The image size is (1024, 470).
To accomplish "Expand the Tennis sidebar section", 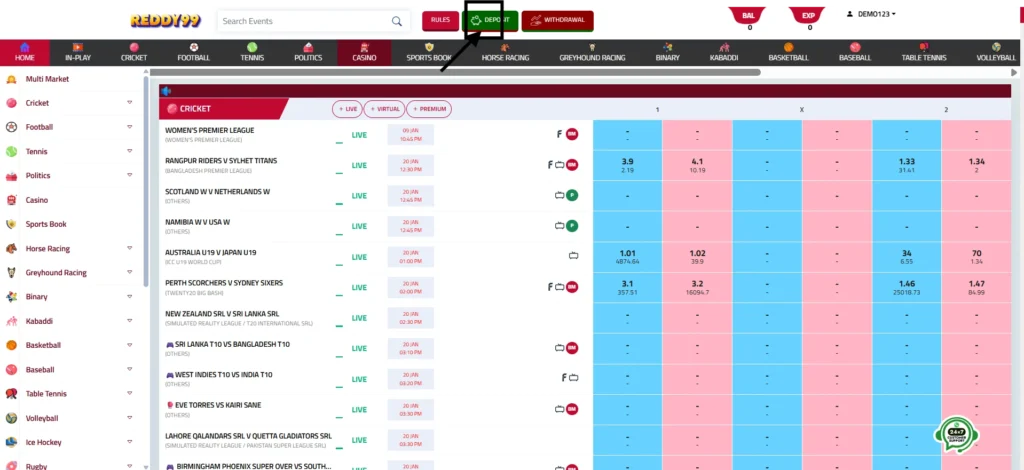I will (x=130, y=152).
